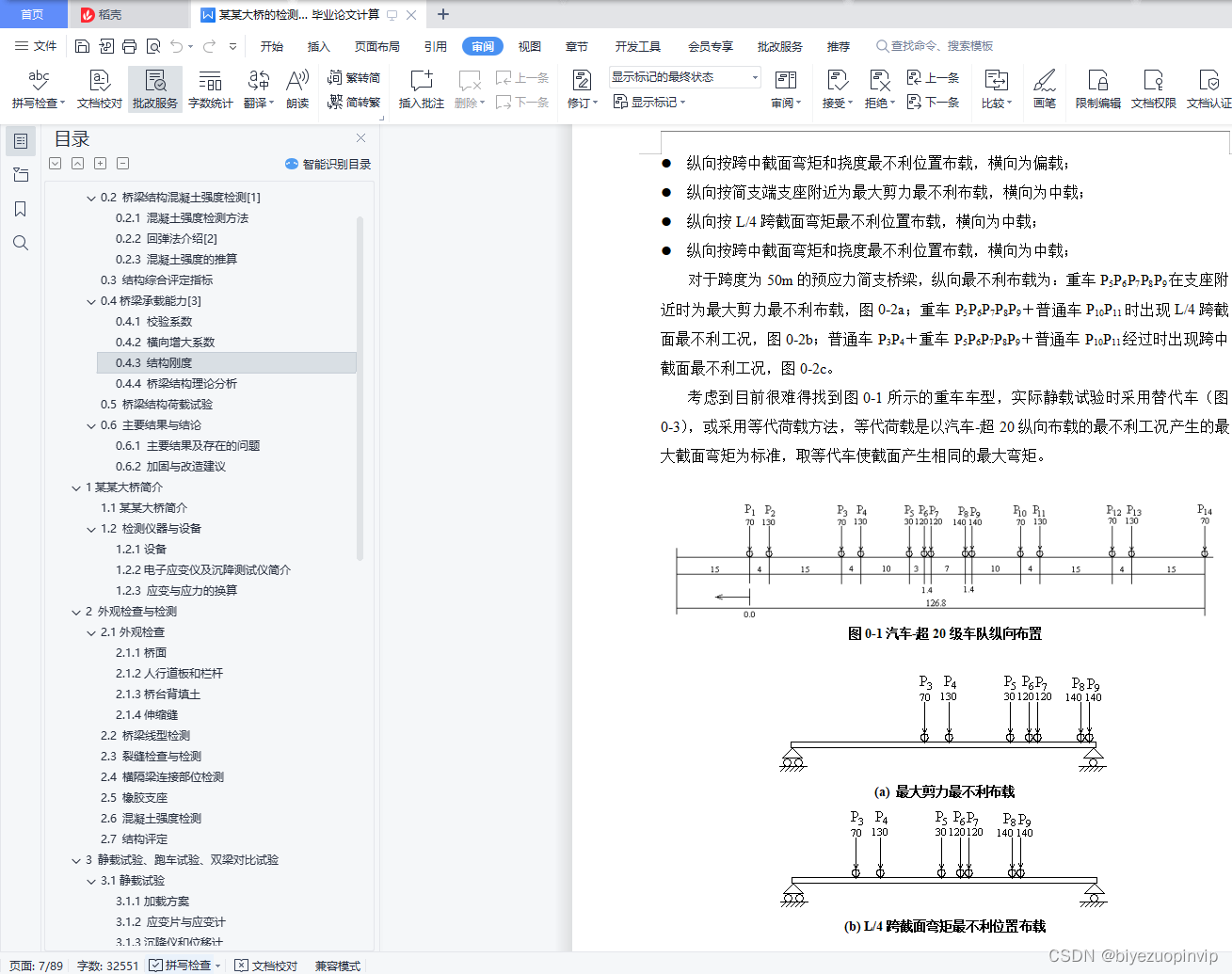Click smart TOC recognition (智能识别目录)
The height and width of the screenshot is (974, 1232).
point(328,164)
